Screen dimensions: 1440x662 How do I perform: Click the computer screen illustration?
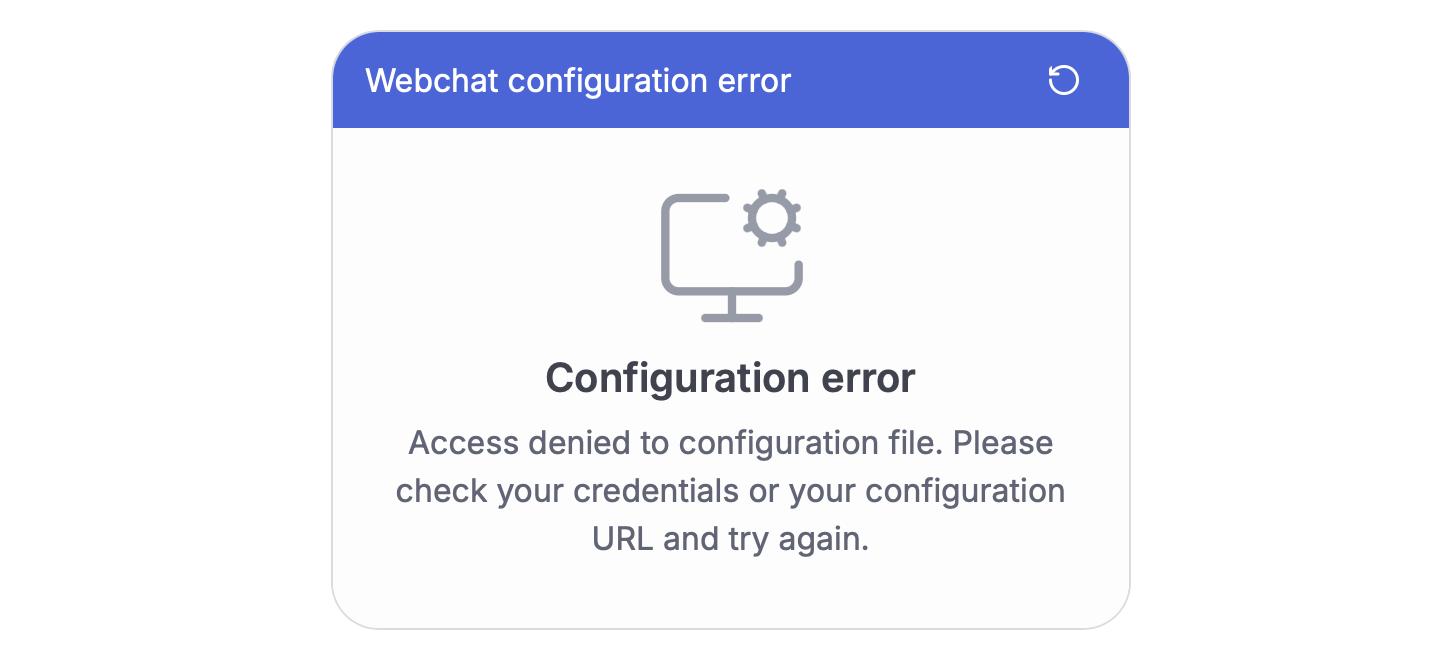click(x=710, y=250)
